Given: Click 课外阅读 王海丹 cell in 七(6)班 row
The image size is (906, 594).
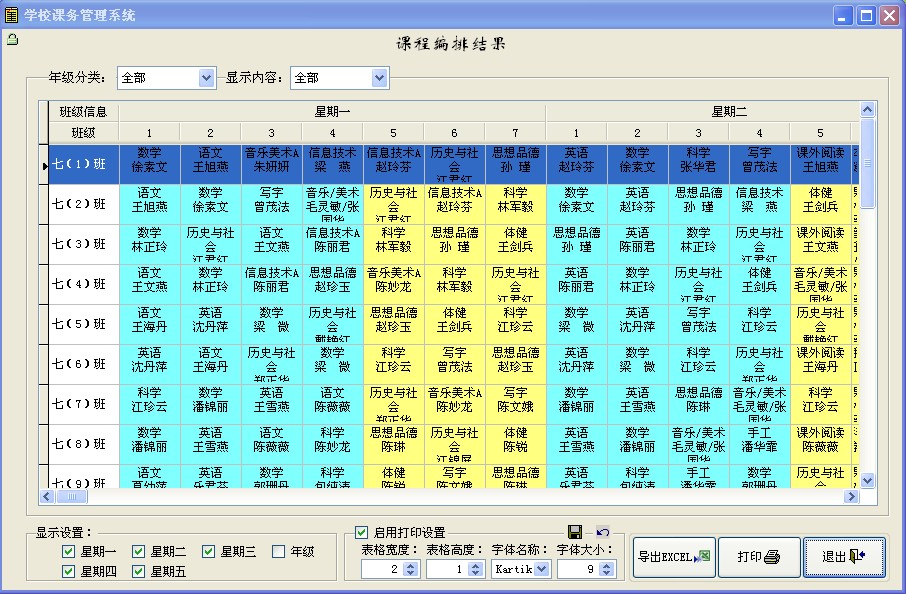Looking at the screenshot, I should (820, 363).
